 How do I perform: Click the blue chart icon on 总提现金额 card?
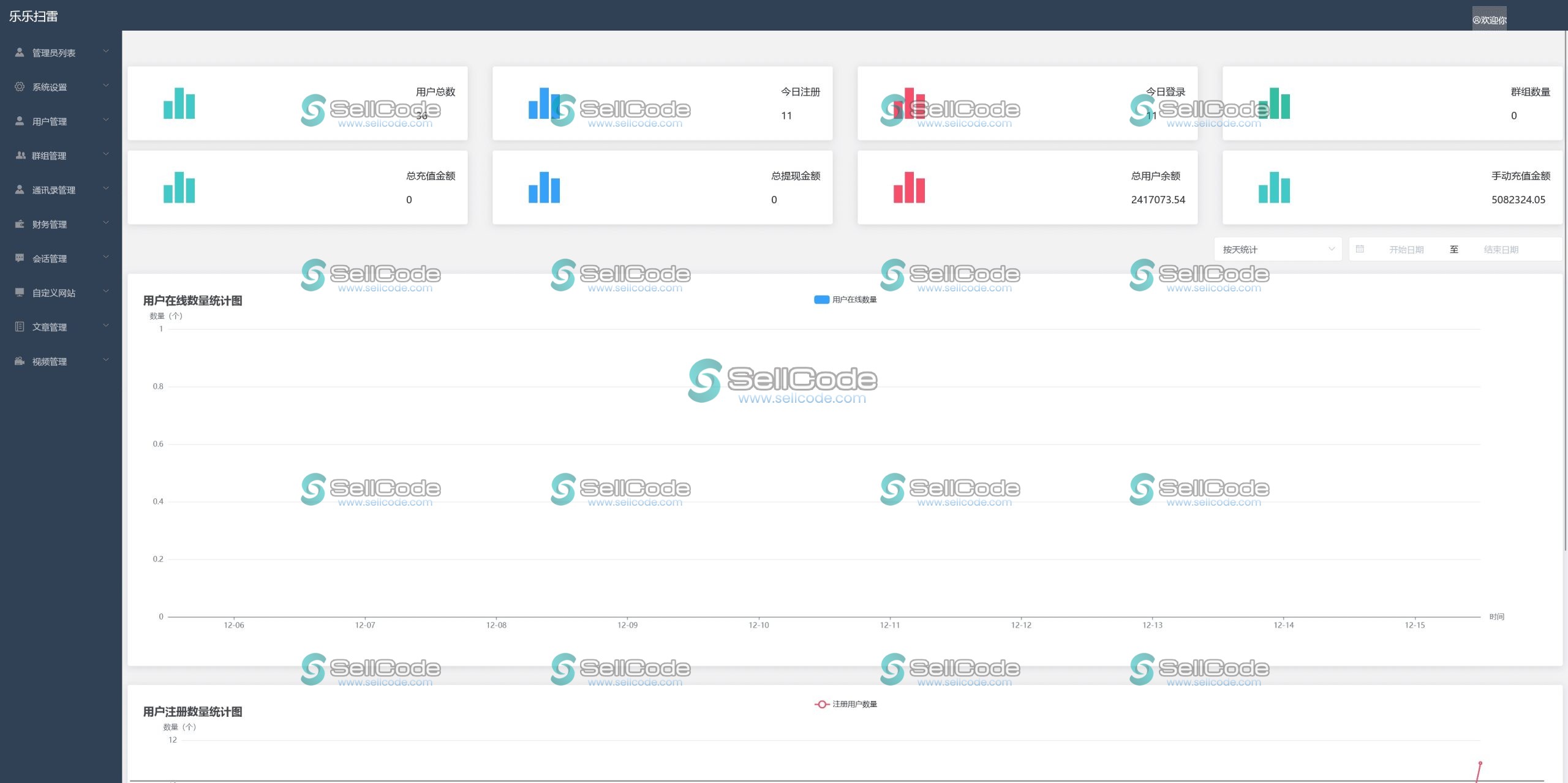coord(544,187)
